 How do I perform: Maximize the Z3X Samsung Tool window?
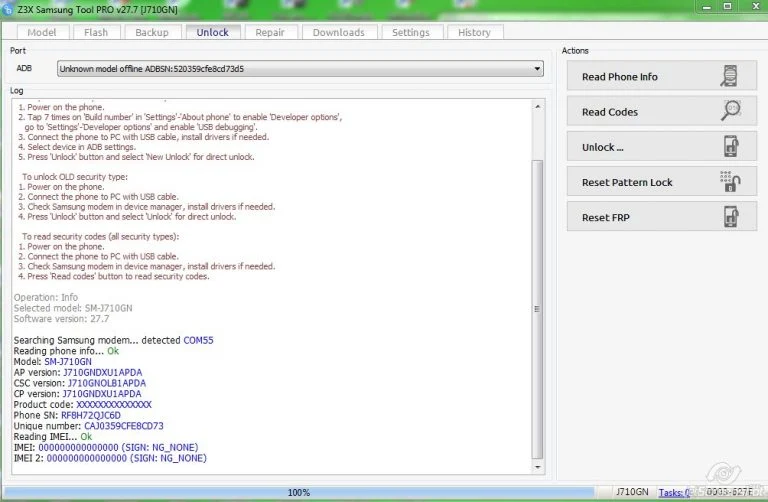pyautogui.click(x=728, y=7)
